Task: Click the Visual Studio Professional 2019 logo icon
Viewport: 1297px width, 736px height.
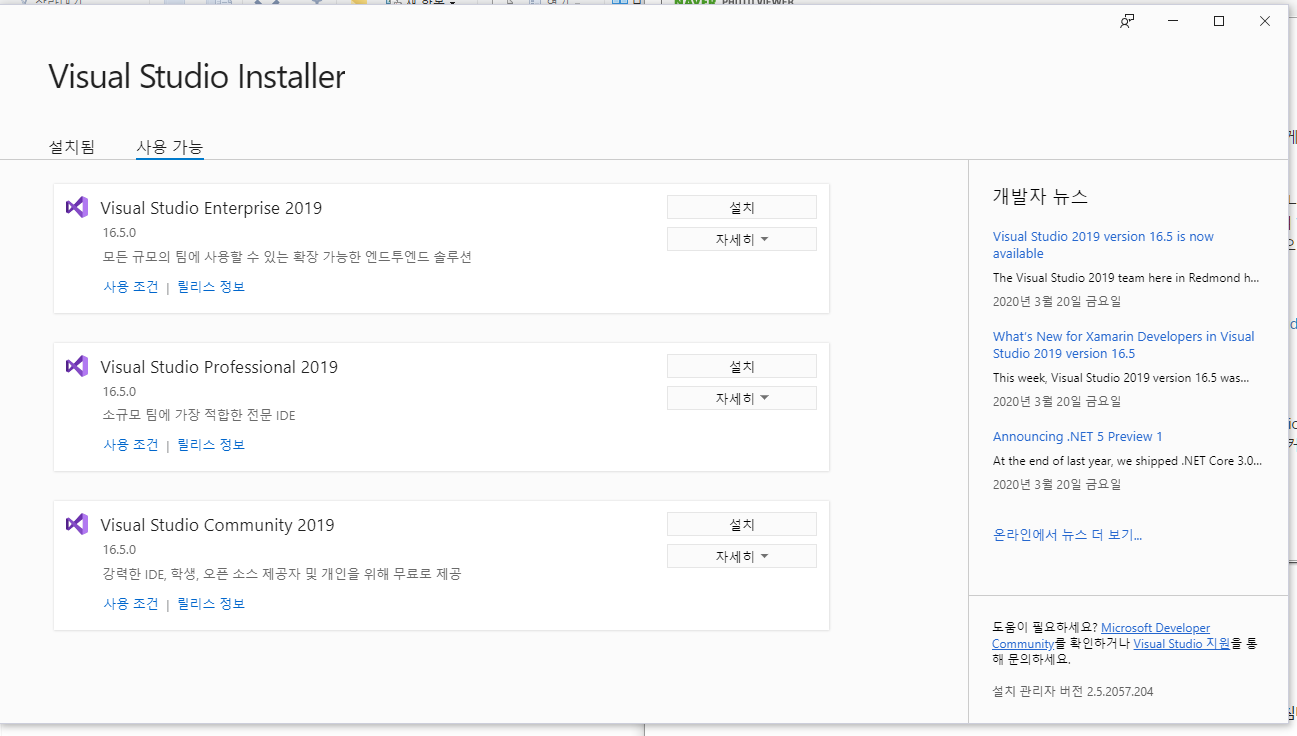Action: tap(77, 366)
